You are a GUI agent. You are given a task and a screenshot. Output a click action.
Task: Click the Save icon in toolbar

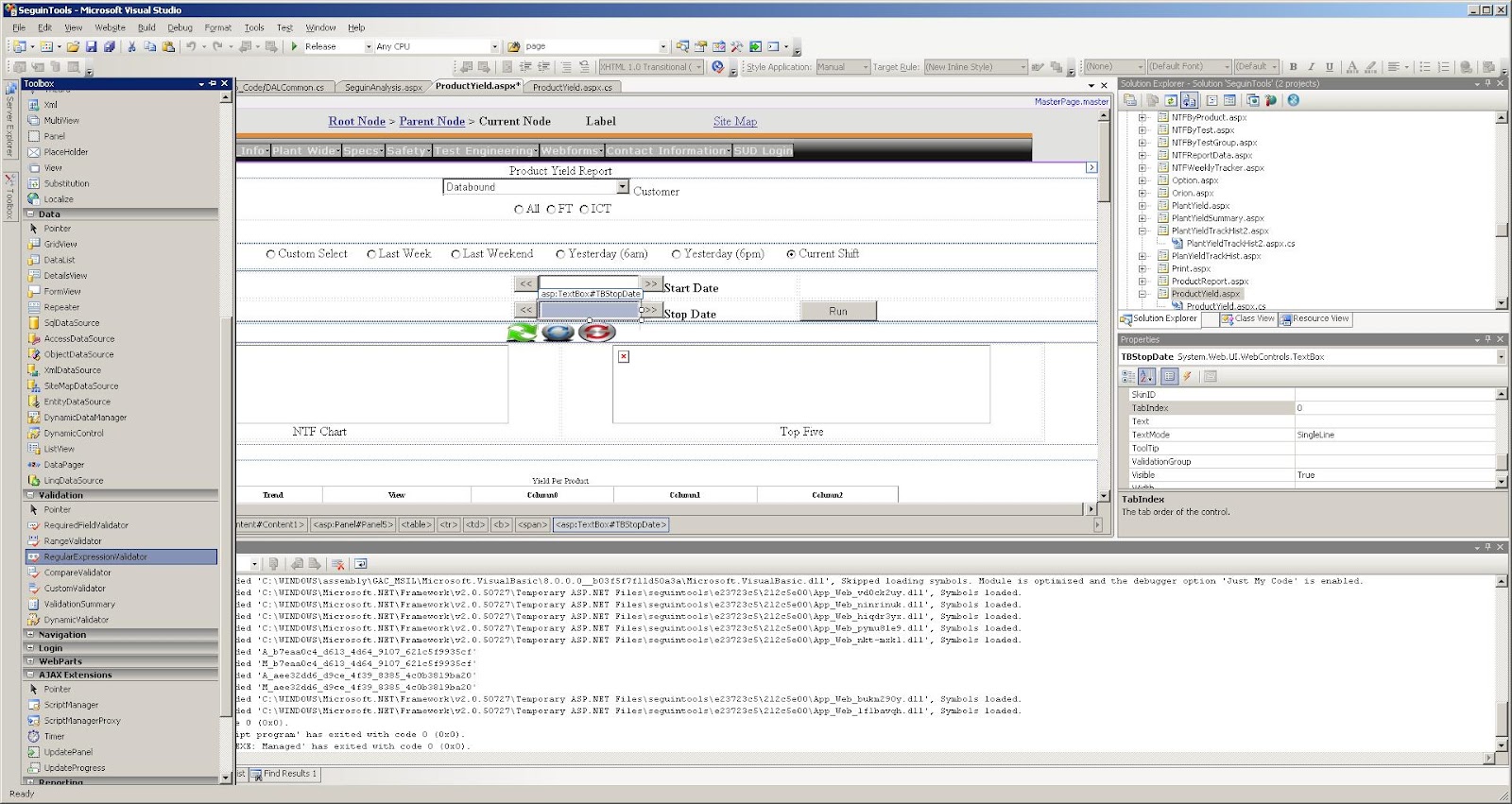[92, 46]
